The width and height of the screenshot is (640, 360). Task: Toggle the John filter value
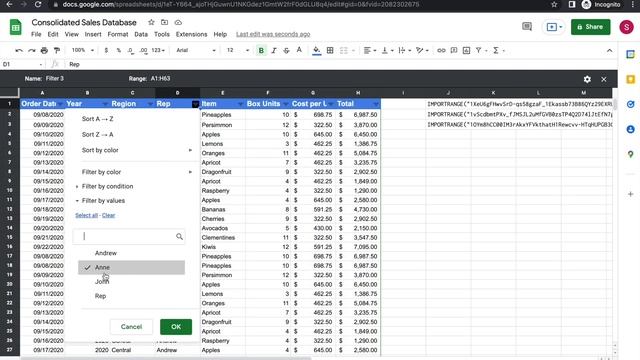pyautogui.click(x=131, y=282)
